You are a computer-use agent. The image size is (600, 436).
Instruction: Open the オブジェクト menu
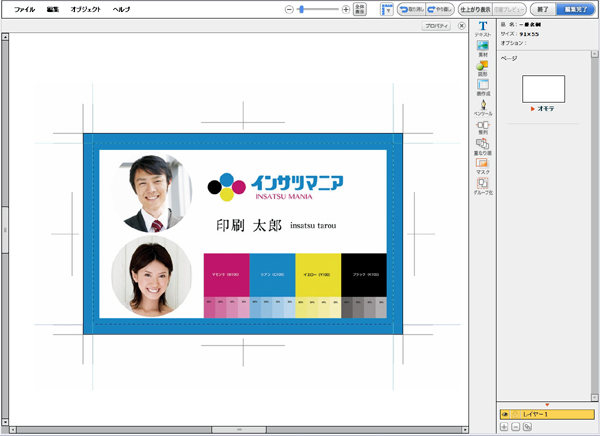86,10
